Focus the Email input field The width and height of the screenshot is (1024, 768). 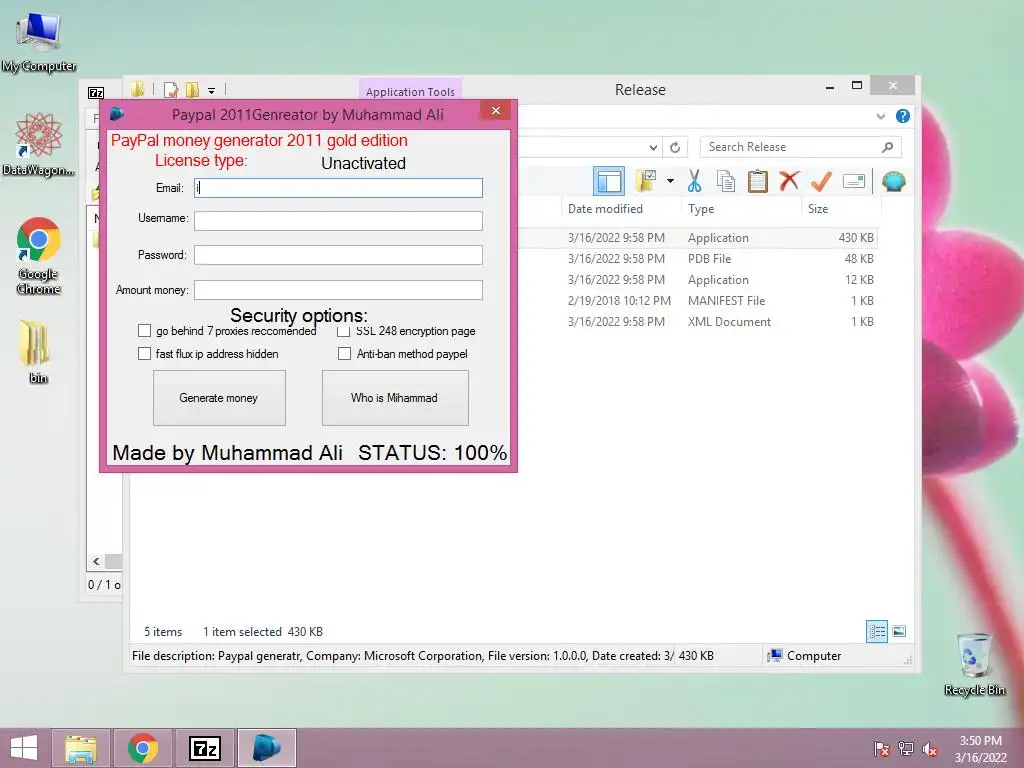[x=338, y=188]
